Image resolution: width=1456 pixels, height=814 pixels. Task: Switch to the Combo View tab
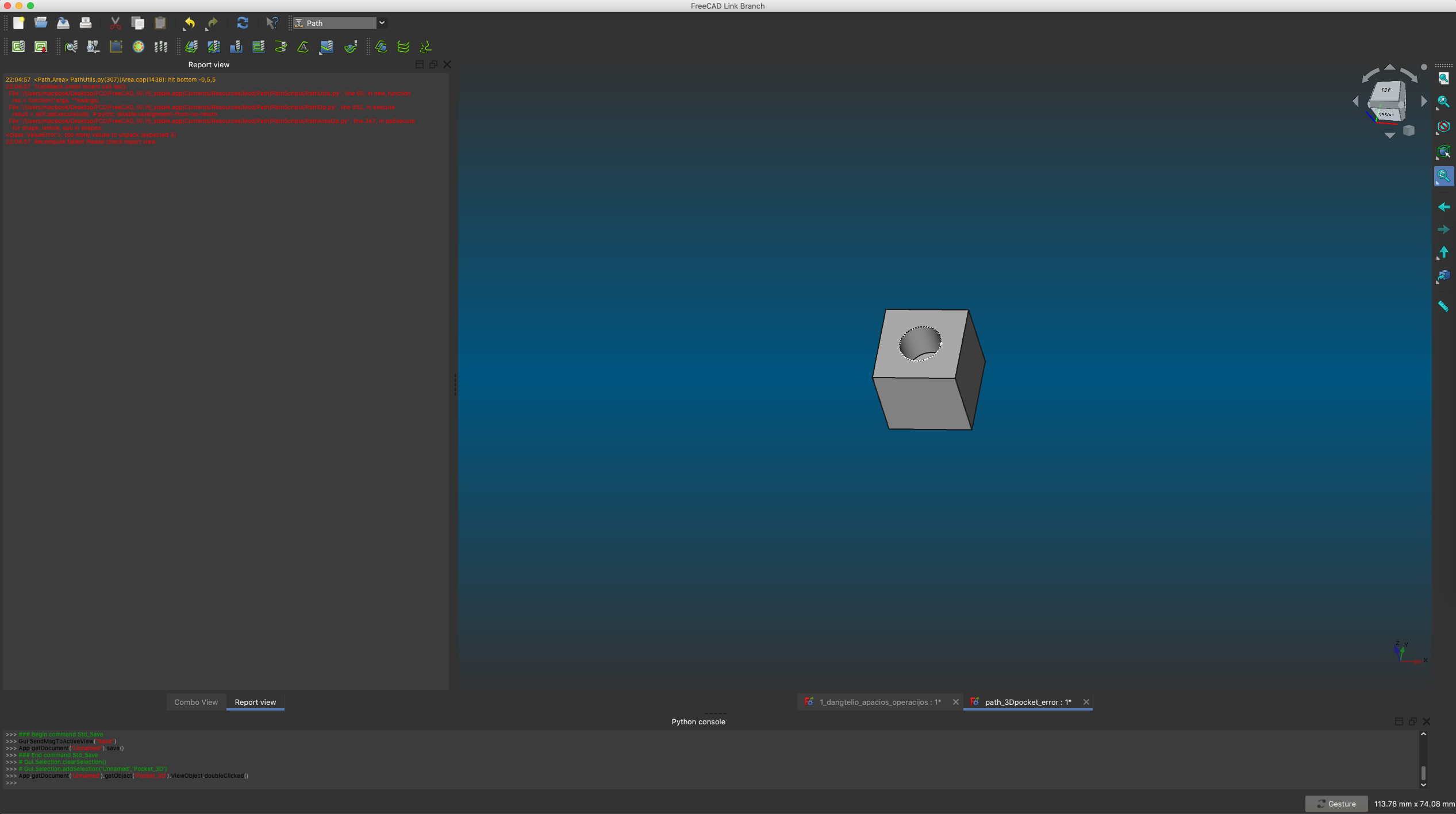point(195,701)
